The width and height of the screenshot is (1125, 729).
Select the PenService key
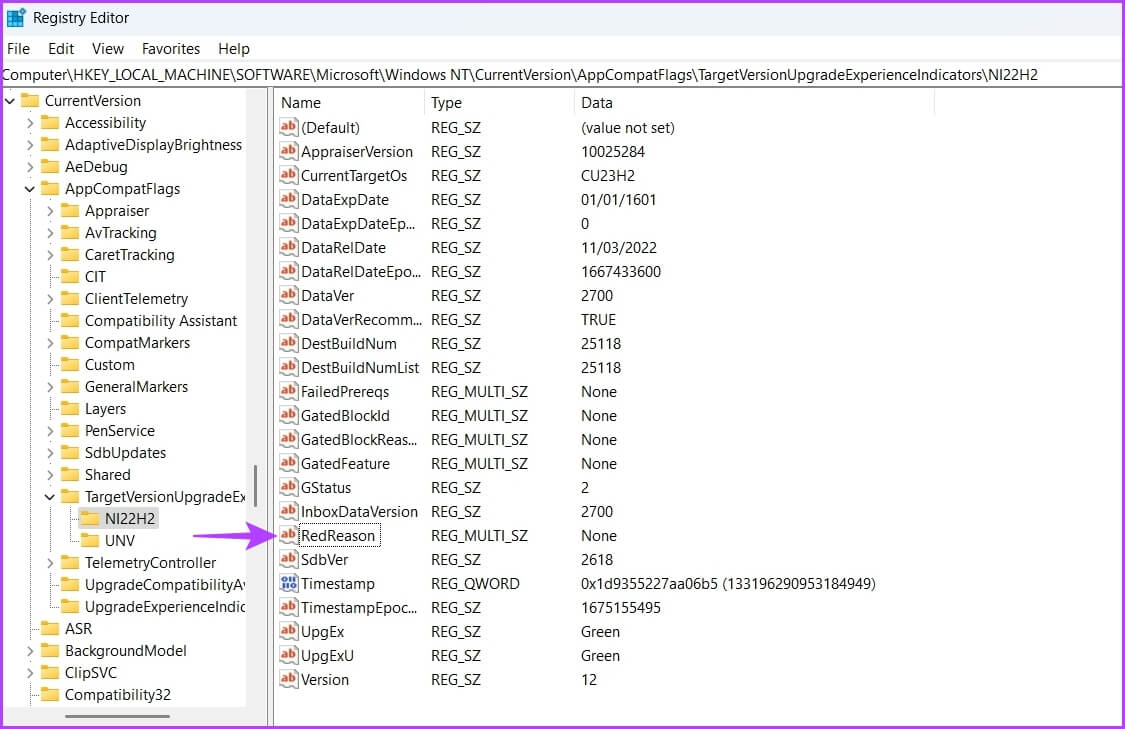tap(120, 431)
